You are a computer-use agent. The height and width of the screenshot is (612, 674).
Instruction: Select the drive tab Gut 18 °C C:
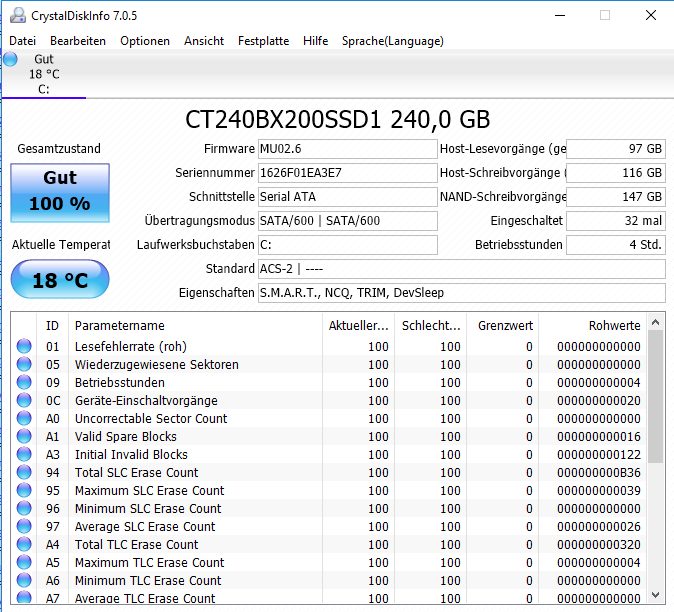tap(44, 74)
